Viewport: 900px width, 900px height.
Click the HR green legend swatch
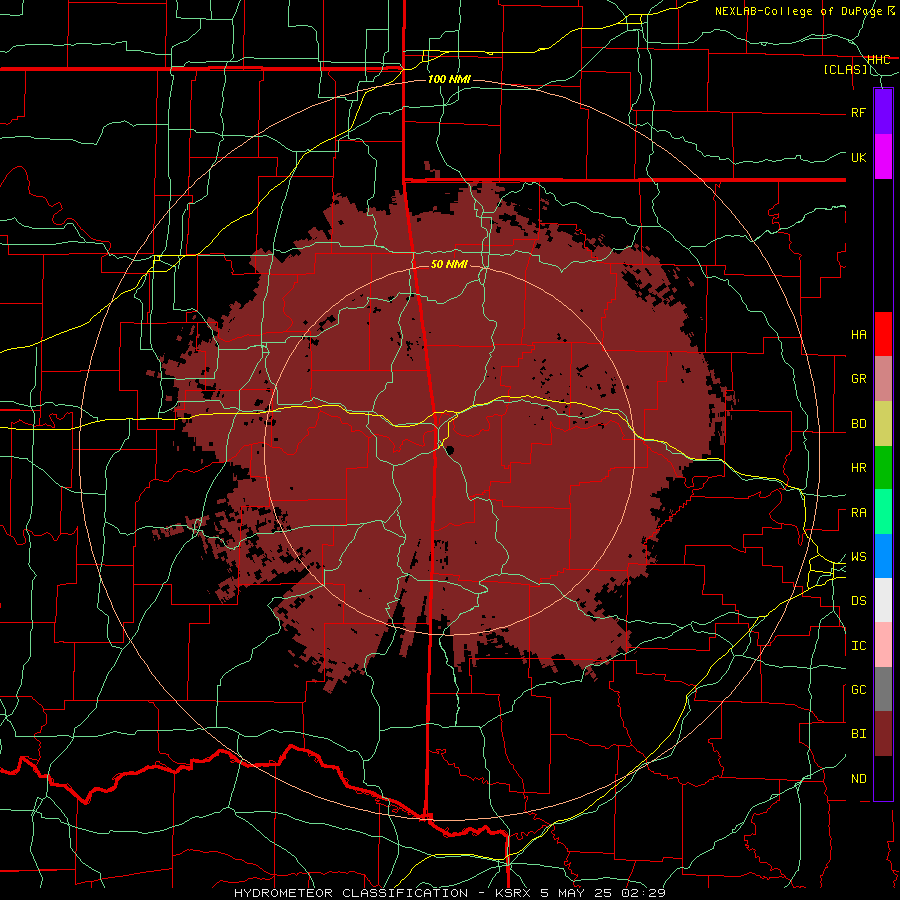pos(883,468)
